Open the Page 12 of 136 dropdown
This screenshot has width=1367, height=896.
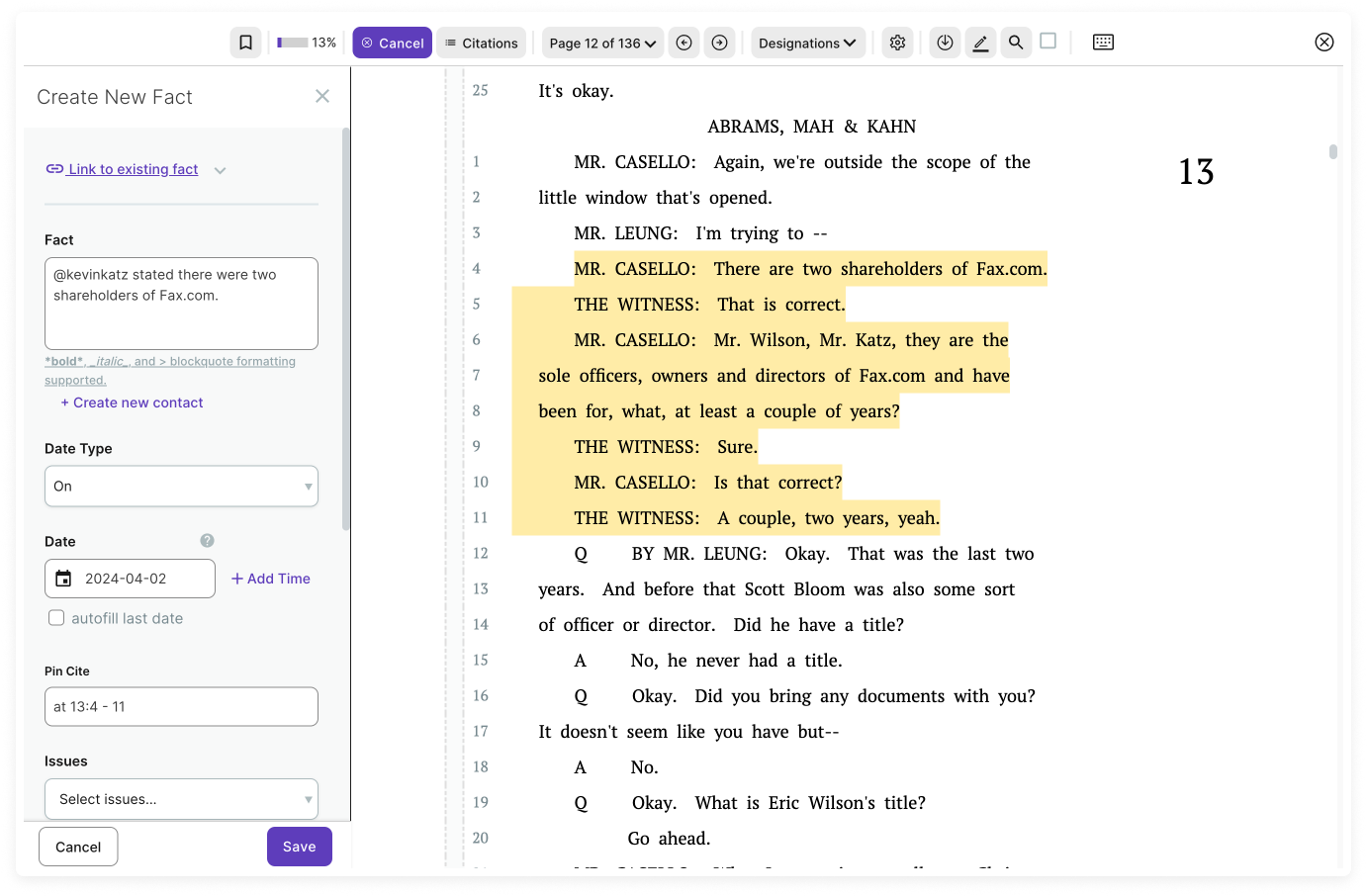click(x=601, y=42)
